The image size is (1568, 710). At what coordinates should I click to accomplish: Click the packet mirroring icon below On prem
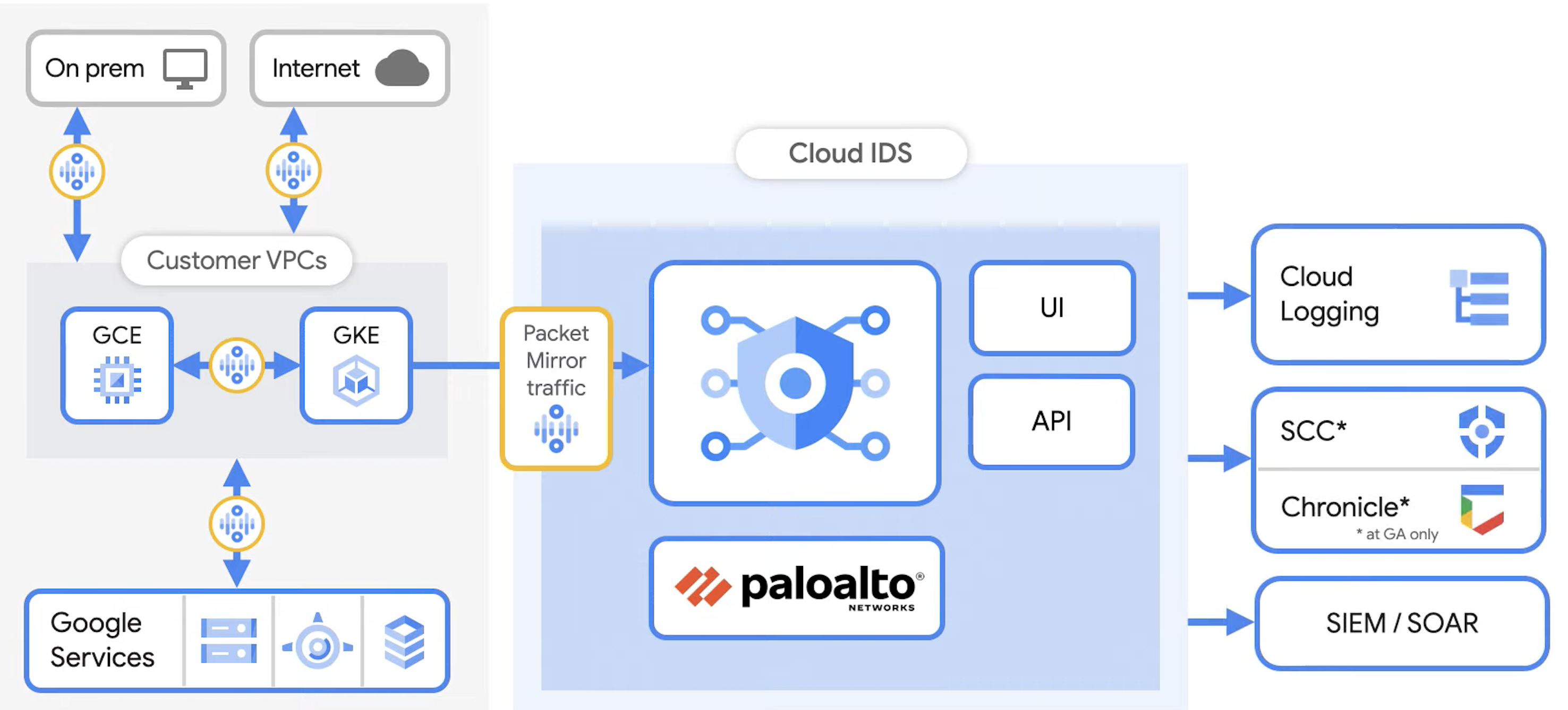tap(76, 171)
